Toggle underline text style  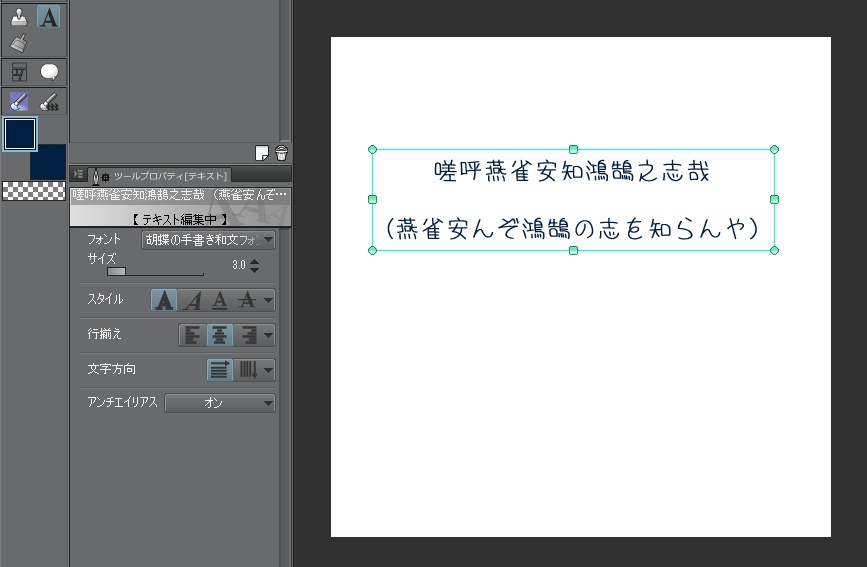click(x=219, y=300)
